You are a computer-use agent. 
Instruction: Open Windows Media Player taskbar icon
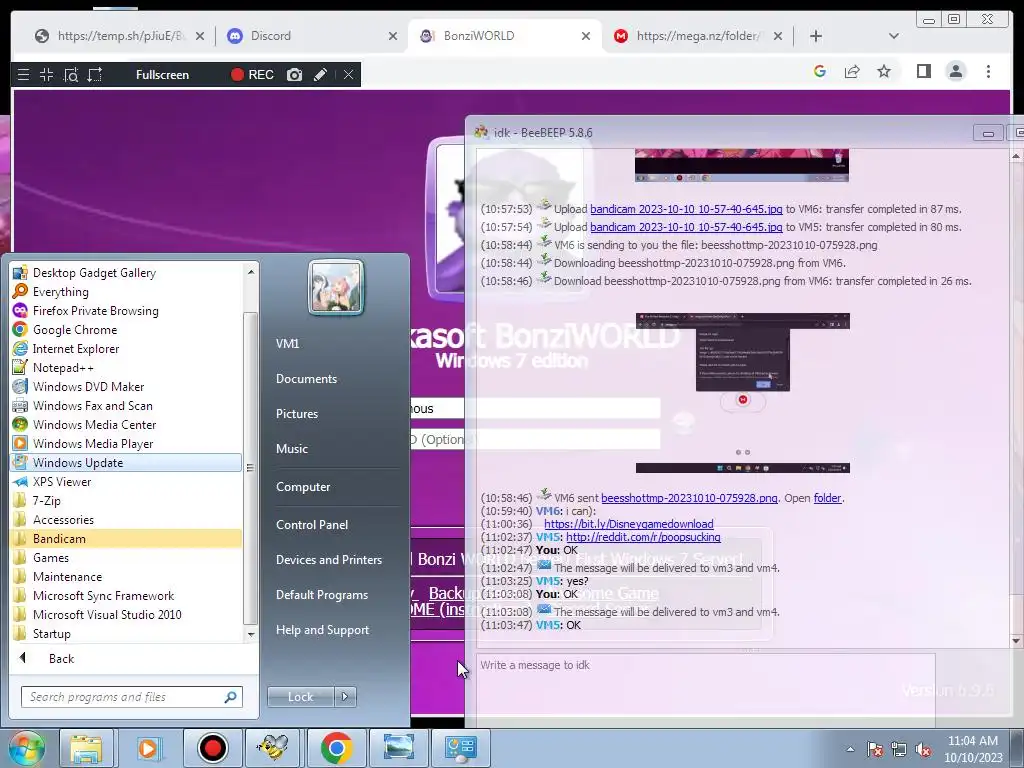pos(148,748)
